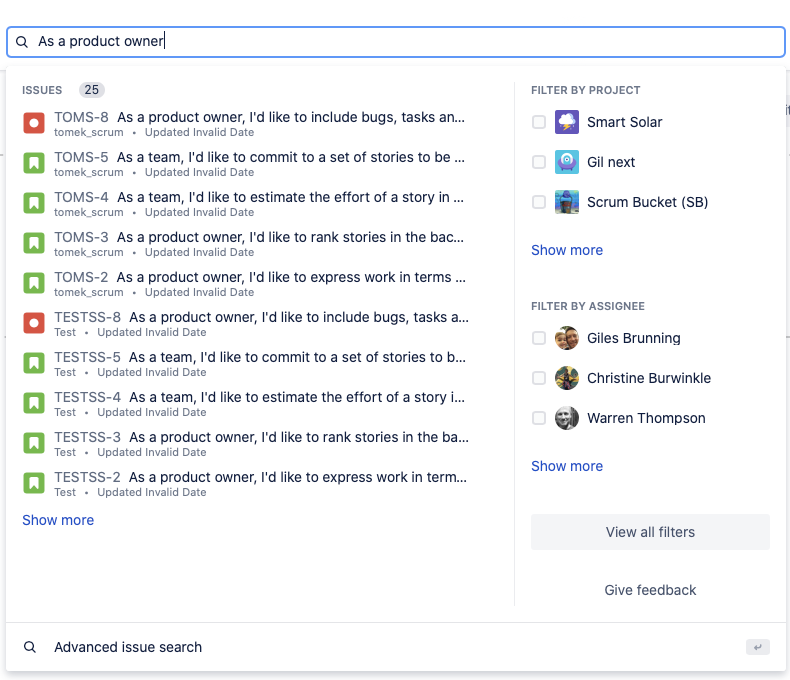The width and height of the screenshot is (790, 680).
Task: Click the Giles Brunning name label
Action: pyautogui.click(x=633, y=338)
